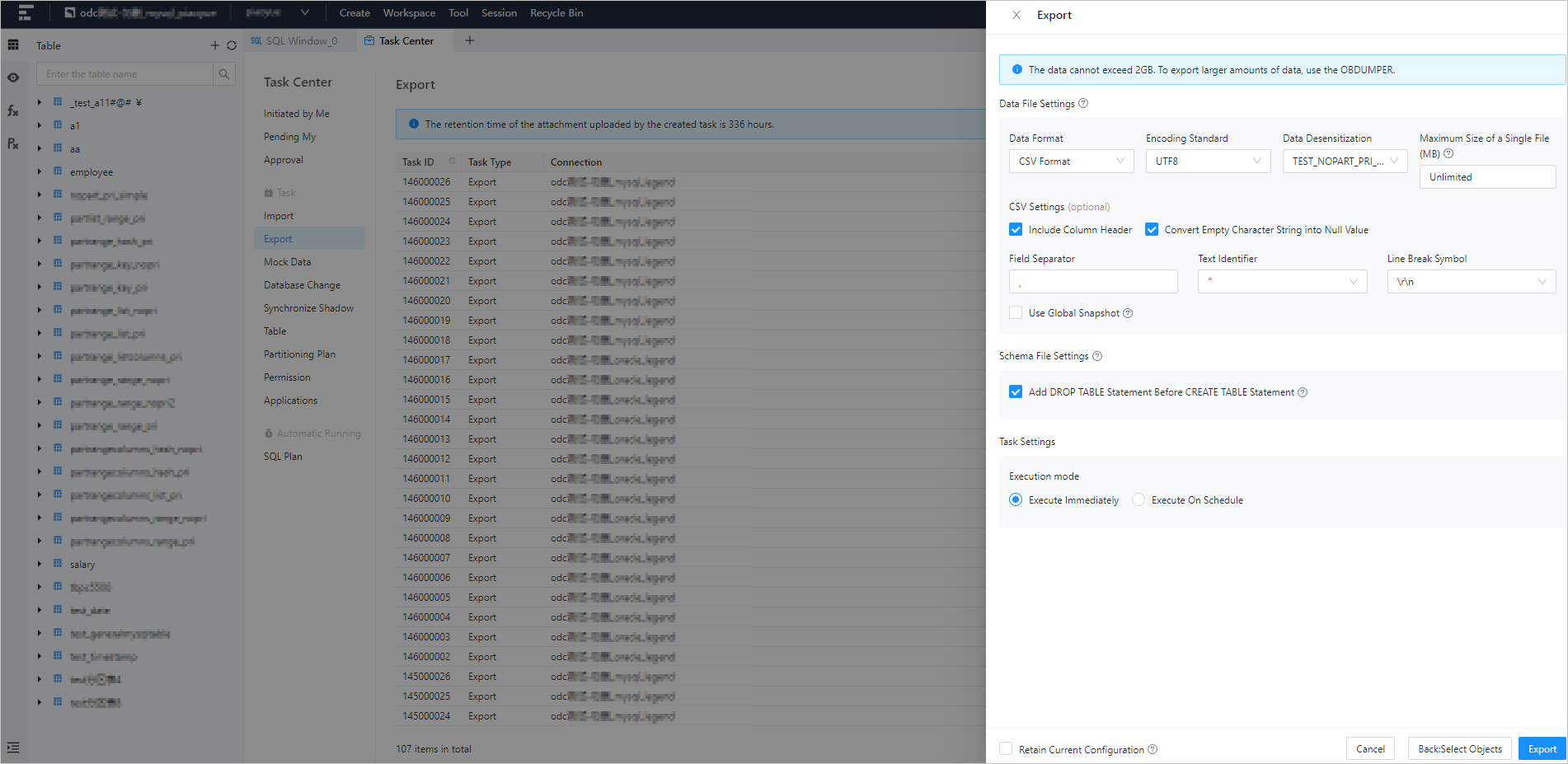Click the search icon in table name box
Image resolution: width=1568 pixels, height=764 pixels.
tap(224, 74)
